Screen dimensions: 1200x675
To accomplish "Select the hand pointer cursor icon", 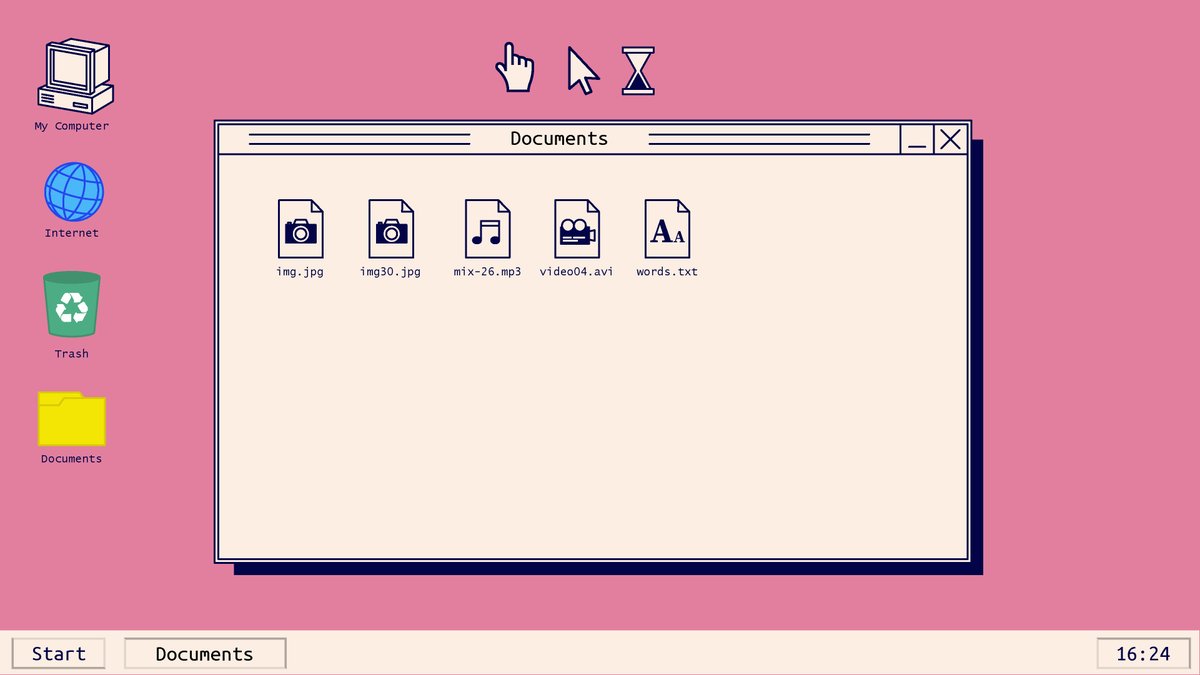I will [x=514, y=68].
